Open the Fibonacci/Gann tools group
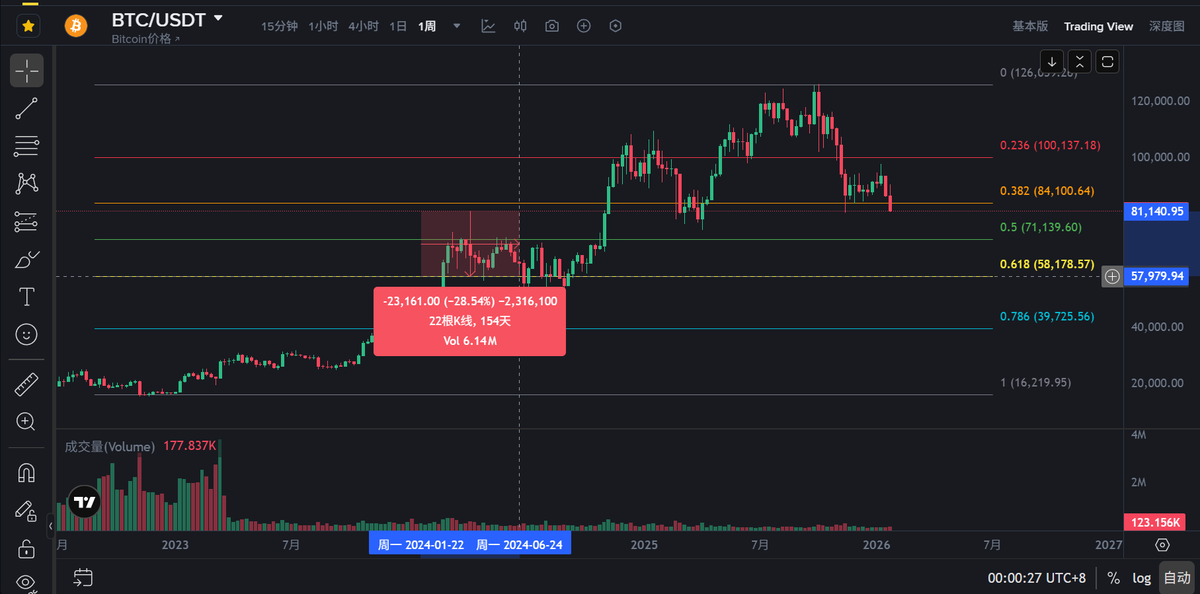Image resolution: width=1200 pixels, height=594 pixels. click(27, 147)
